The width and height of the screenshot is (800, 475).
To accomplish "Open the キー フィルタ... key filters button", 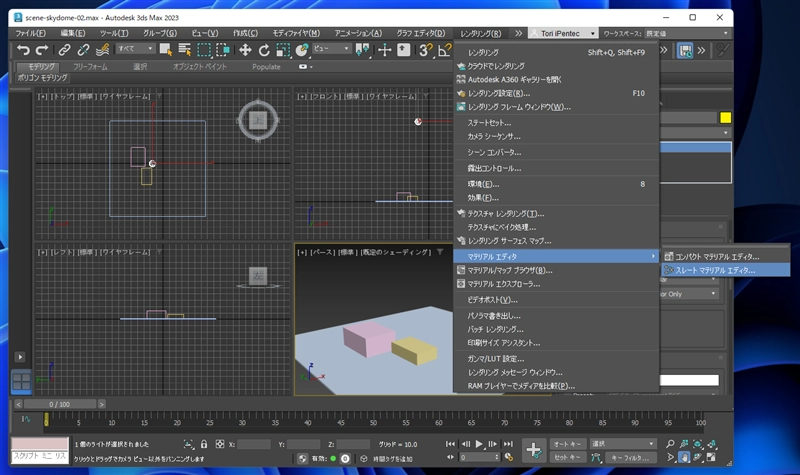I will point(631,458).
